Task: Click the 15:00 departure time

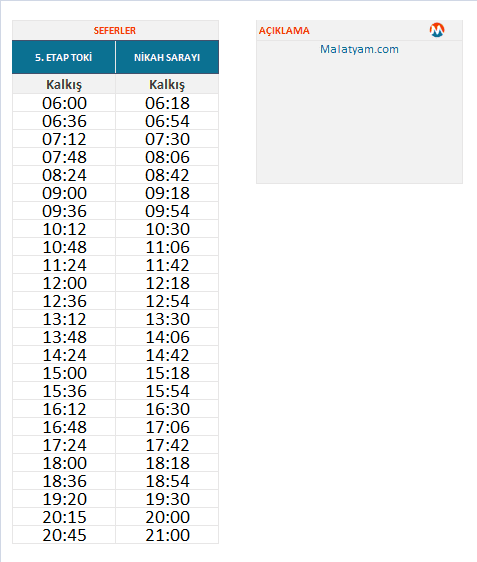Action: tap(64, 373)
